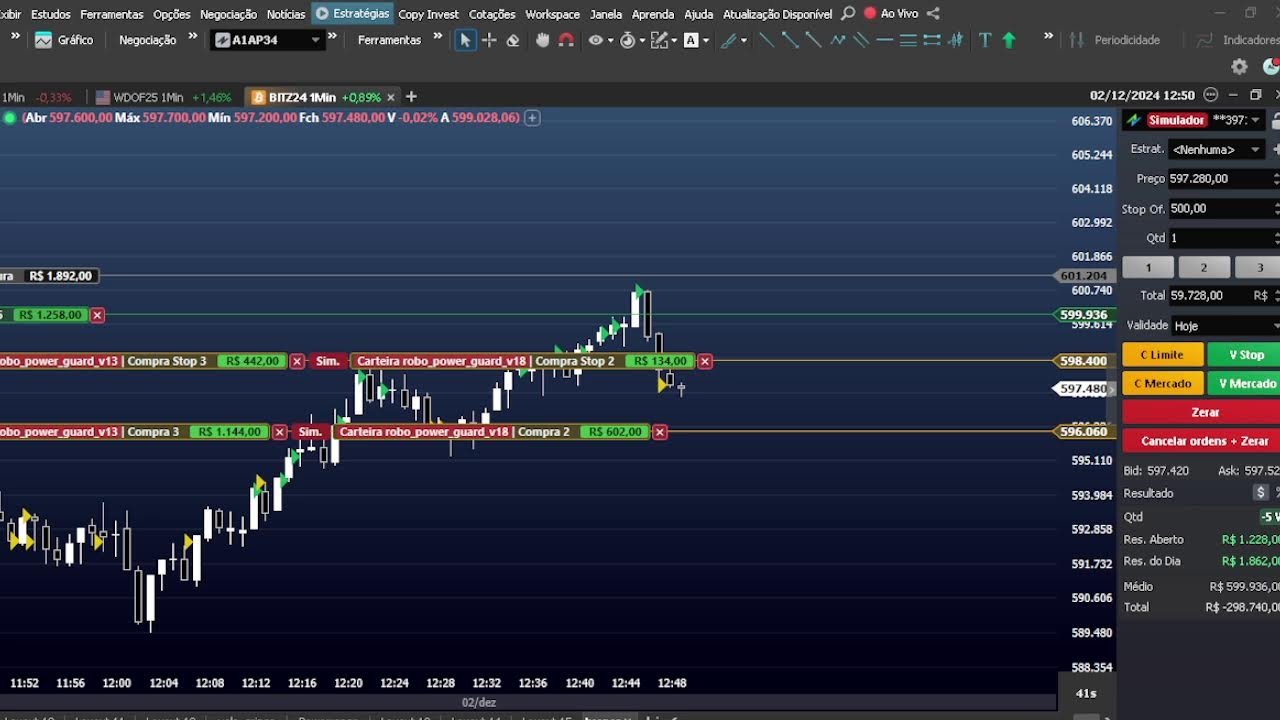Click the text box 'A' tool
The height and width of the screenshot is (720, 1280).
pyautogui.click(x=691, y=40)
